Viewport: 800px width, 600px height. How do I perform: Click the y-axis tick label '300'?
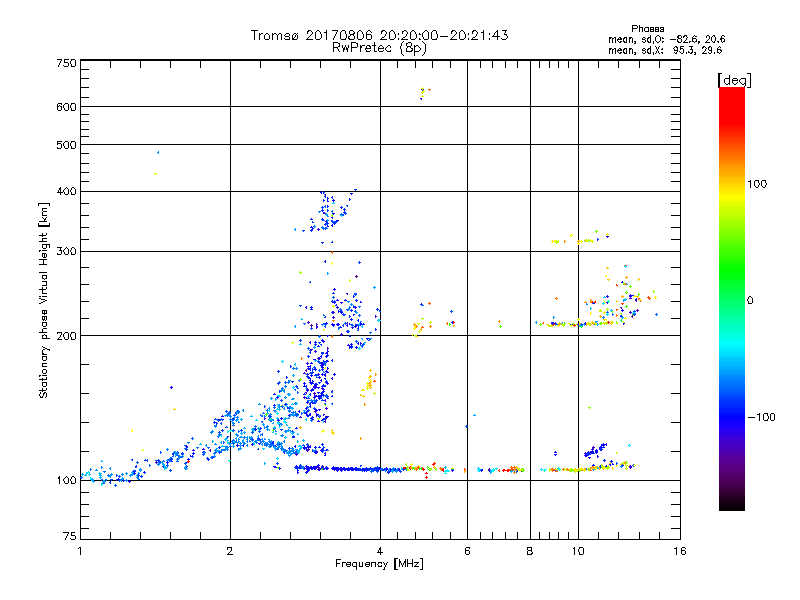click(x=67, y=251)
